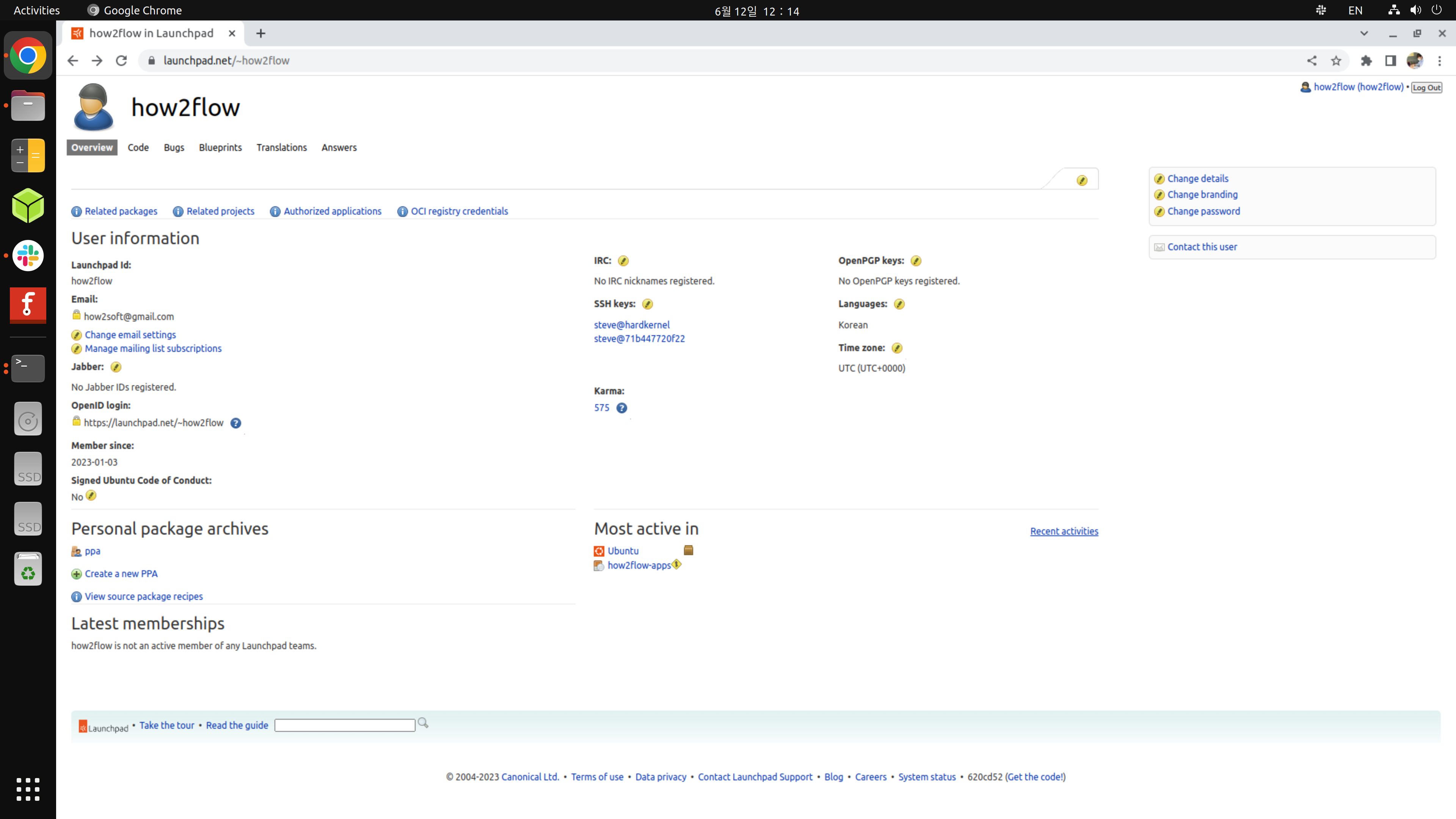Click the Jabber edit pencil icon

[x=116, y=367]
